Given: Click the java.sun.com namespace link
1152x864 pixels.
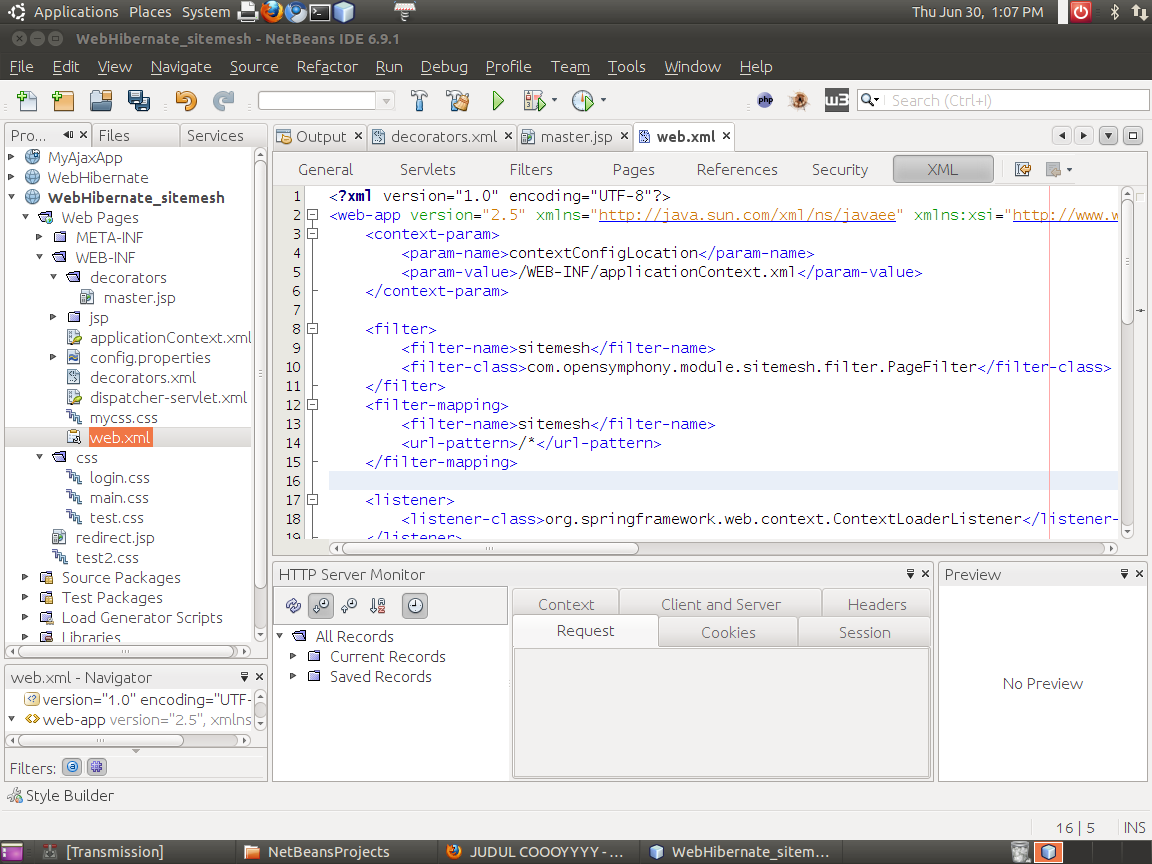Looking at the screenshot, I should tap(747, 215).
